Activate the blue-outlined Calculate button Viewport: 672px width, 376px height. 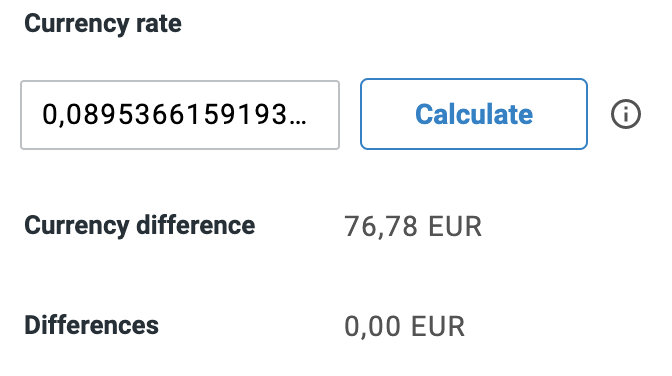[474, 114]
